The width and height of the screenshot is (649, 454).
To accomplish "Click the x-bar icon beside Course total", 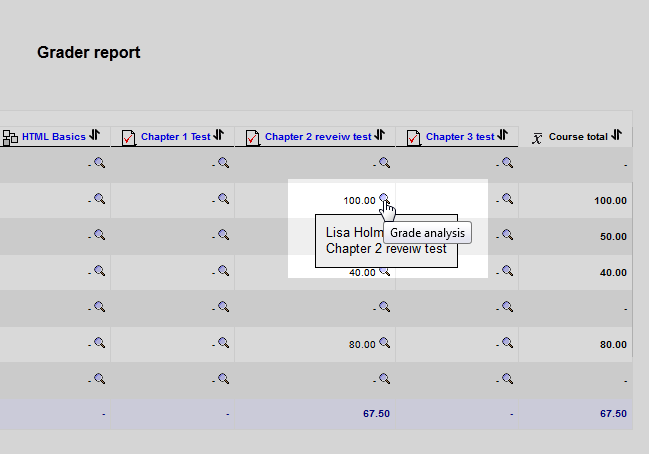I will [537, 138].
